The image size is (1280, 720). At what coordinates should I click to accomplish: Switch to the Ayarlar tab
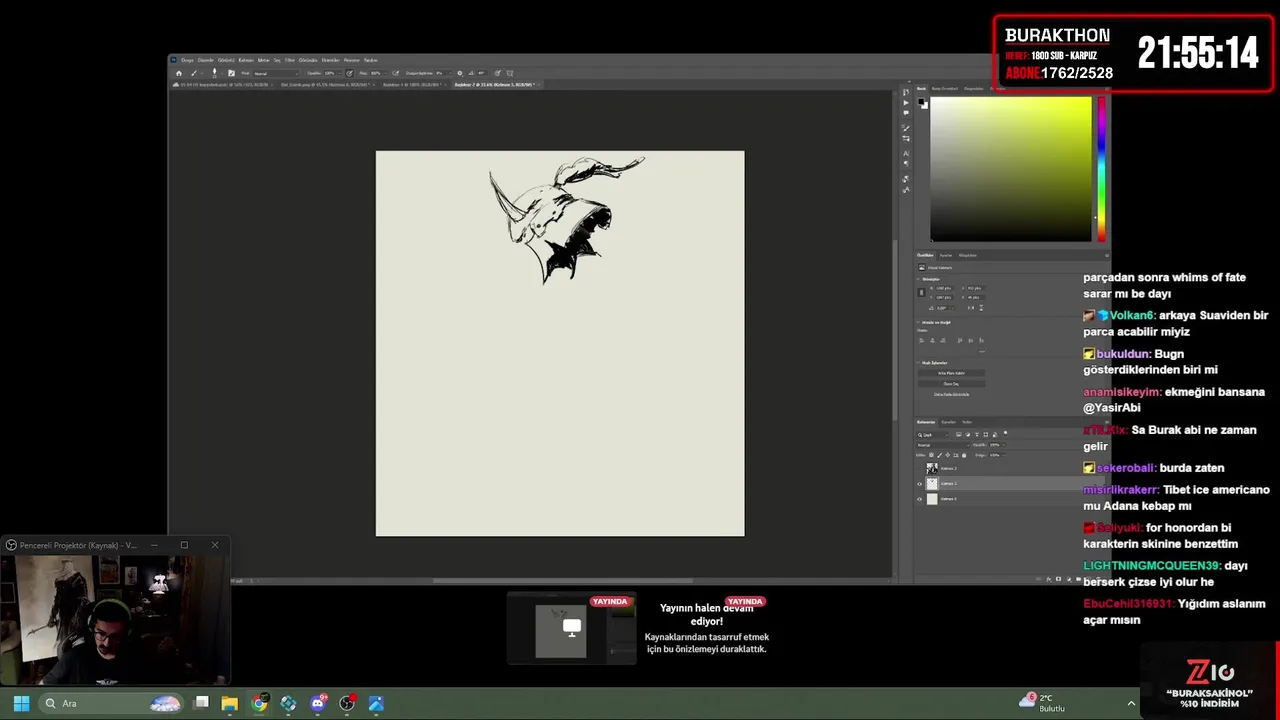(946, 255)
